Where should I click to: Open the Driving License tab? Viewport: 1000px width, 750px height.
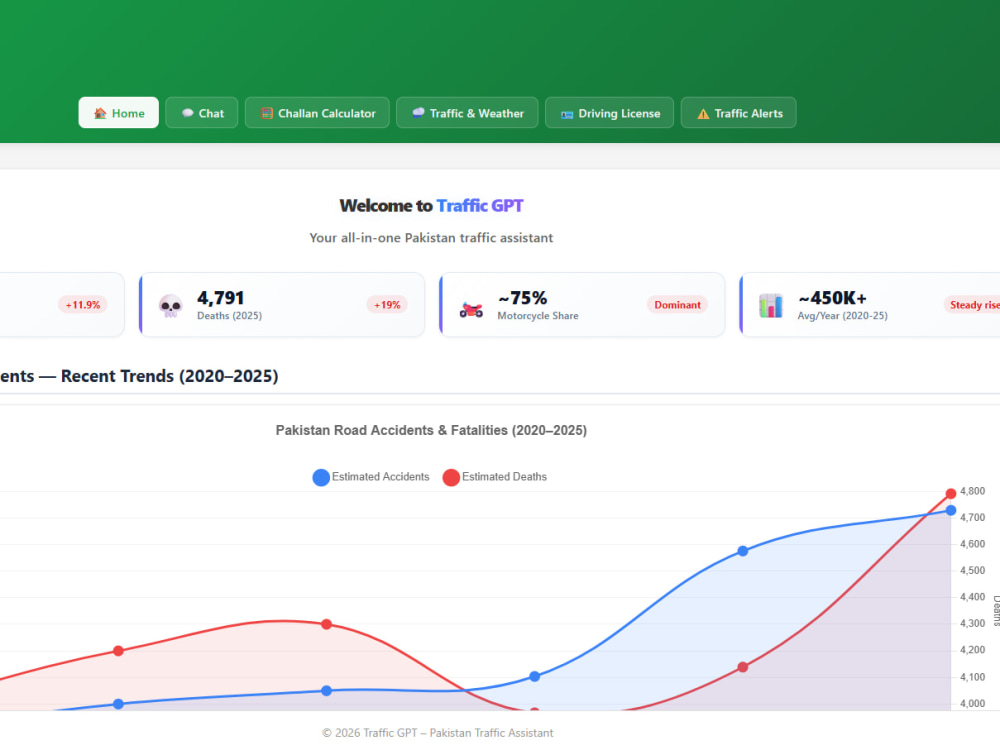pyautogui.click(x=609, y=113)
